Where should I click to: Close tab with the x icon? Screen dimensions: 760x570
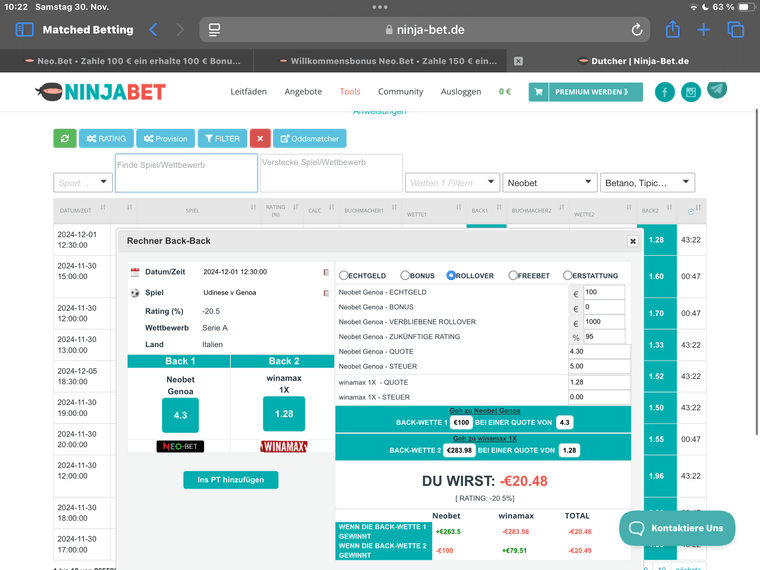point(518,61)
